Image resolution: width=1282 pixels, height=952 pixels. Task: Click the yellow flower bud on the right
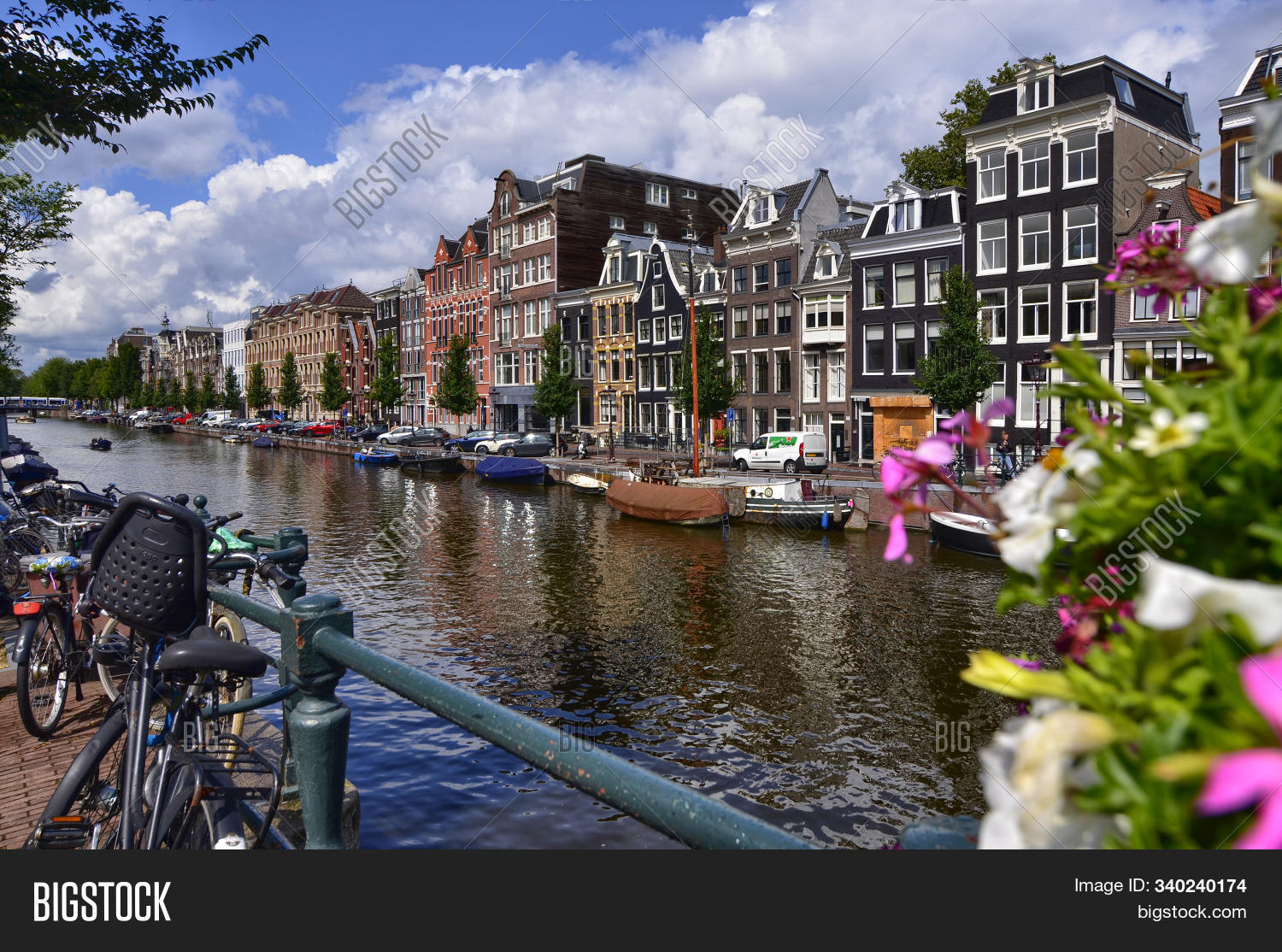pyautogui.click(x=1004, y=673)
